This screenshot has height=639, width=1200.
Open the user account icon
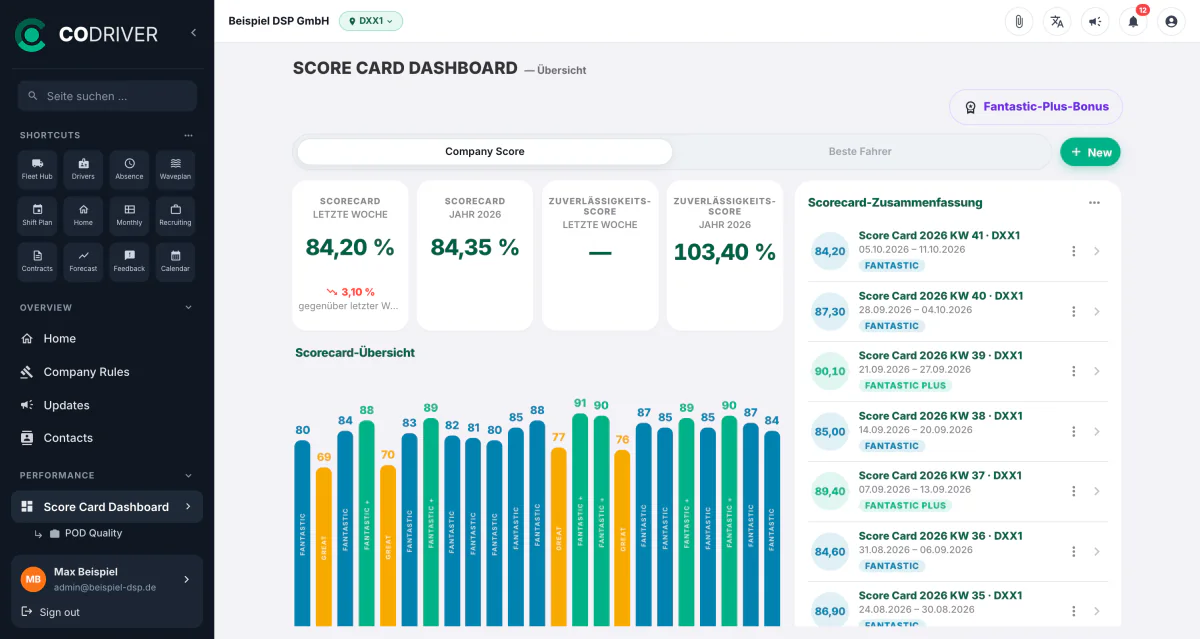pos(1171,21)
